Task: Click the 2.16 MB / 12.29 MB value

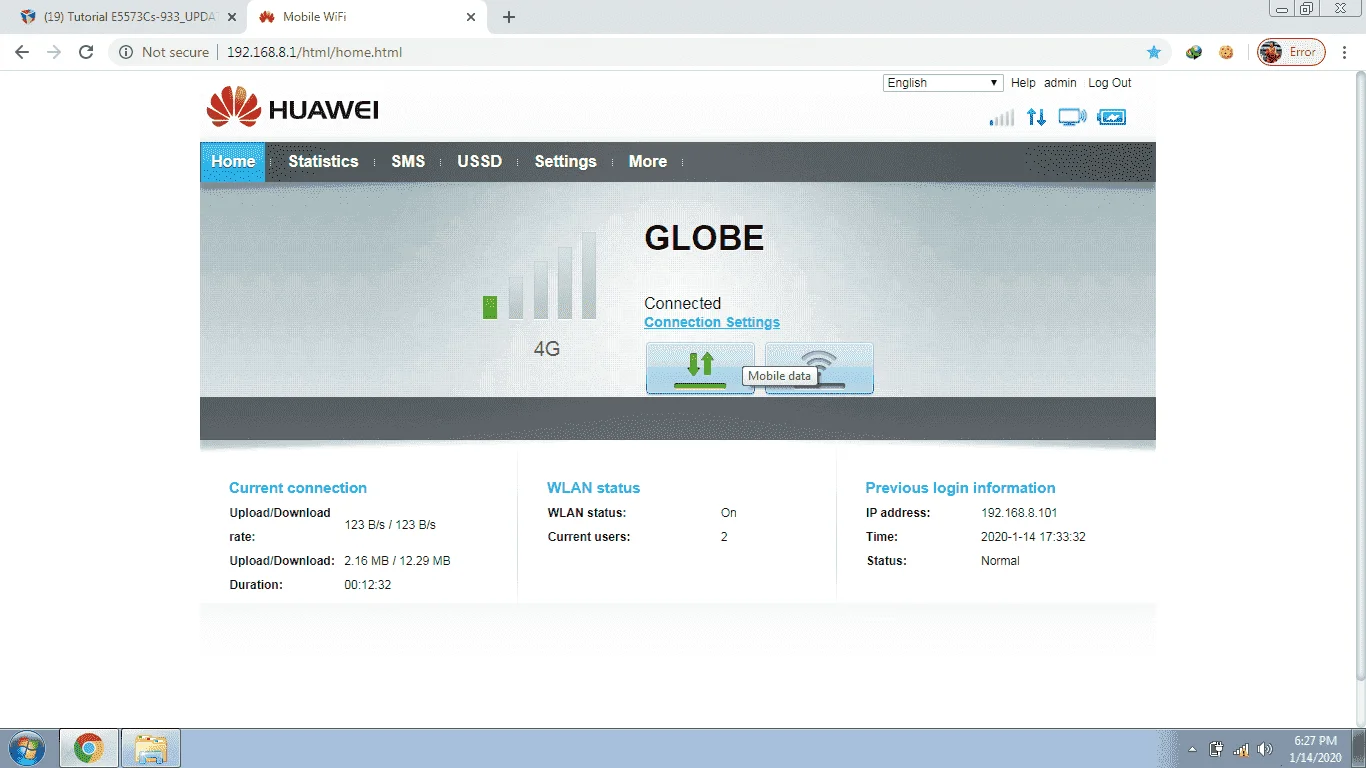Action: (x=397, y=561)
